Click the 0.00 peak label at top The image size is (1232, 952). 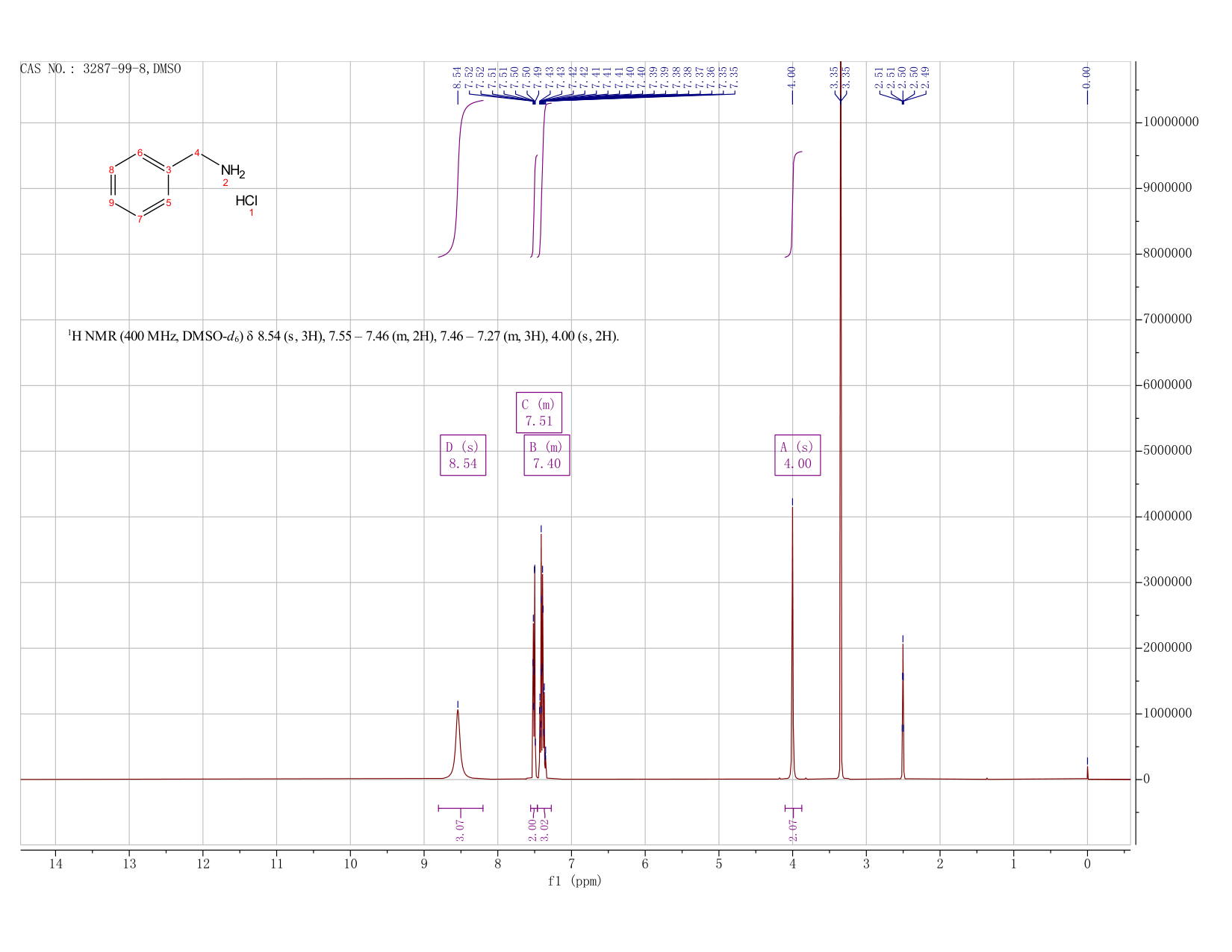click(1087, 76)
